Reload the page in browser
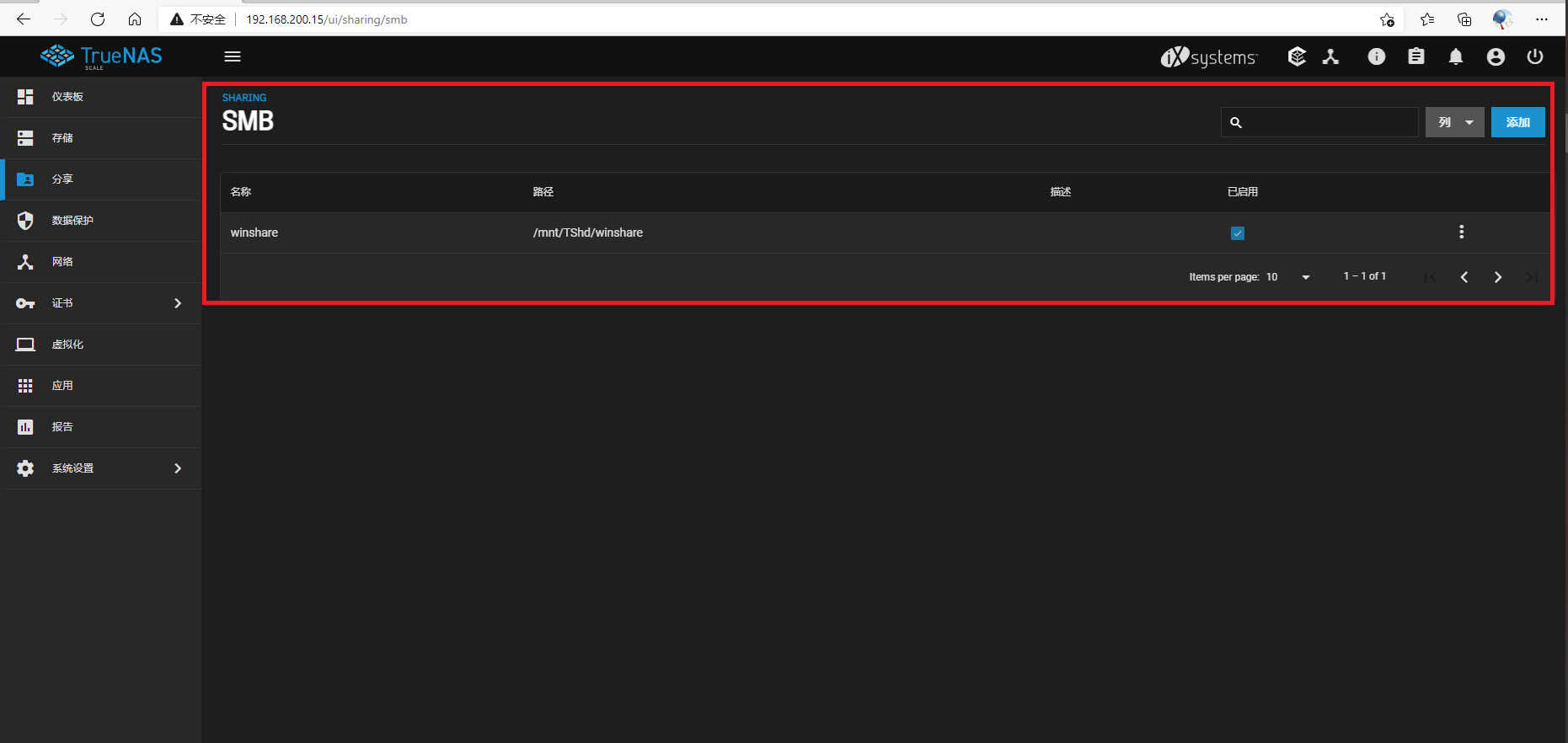 click(x=98, y=19)
